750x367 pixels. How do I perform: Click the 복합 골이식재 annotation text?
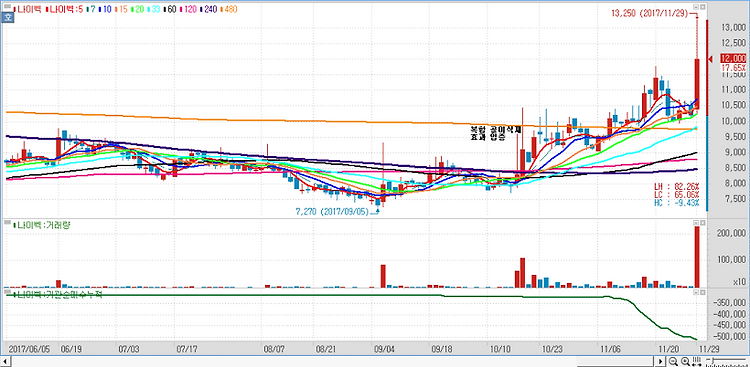click(497, 129)
